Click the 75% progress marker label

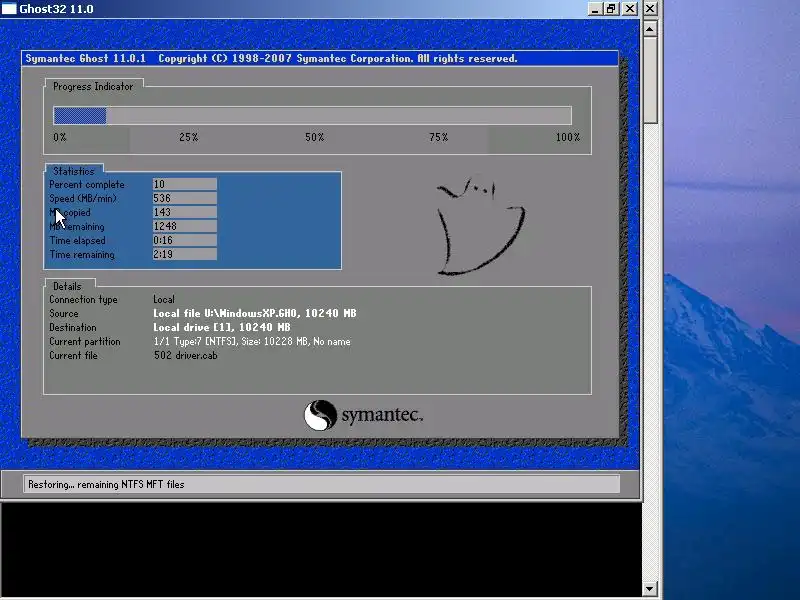(439, 137)
